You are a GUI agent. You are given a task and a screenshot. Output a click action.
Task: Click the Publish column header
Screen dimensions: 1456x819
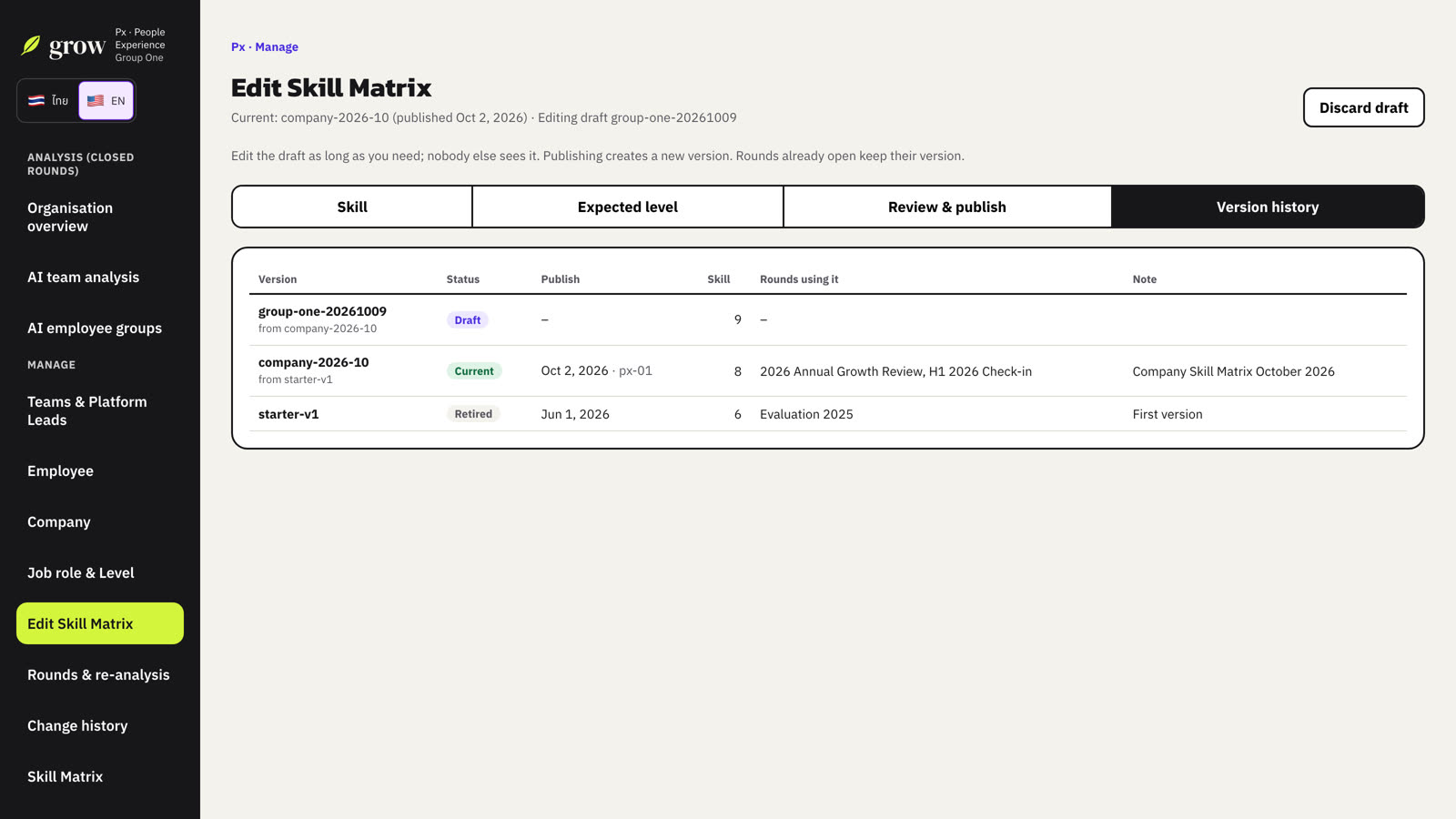(561, 279)
